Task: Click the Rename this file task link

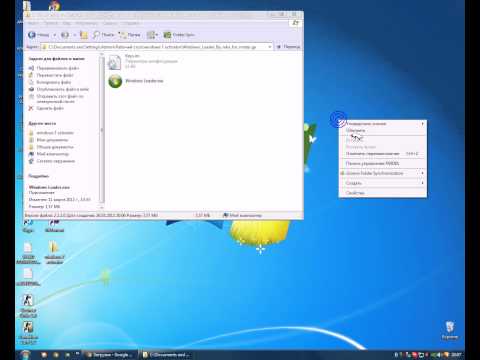Action: [x=57, y=68]
